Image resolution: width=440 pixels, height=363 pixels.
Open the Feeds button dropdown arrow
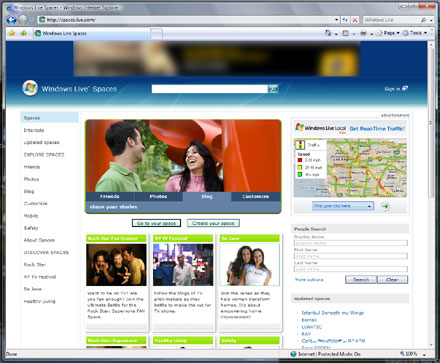(x=354, y=34)
